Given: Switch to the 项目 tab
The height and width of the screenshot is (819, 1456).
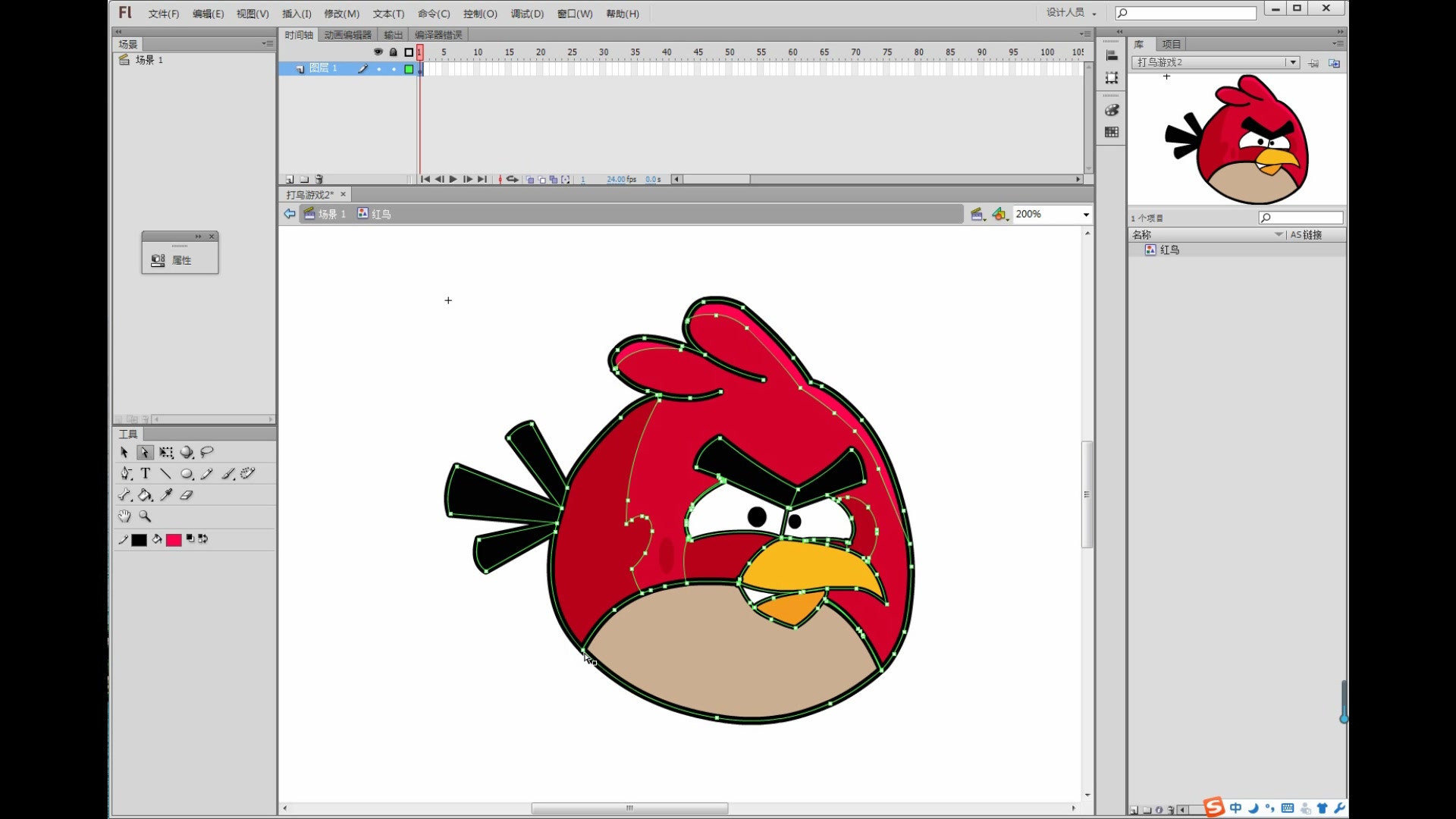Looking at the screenshot, I should [1172, 44].
